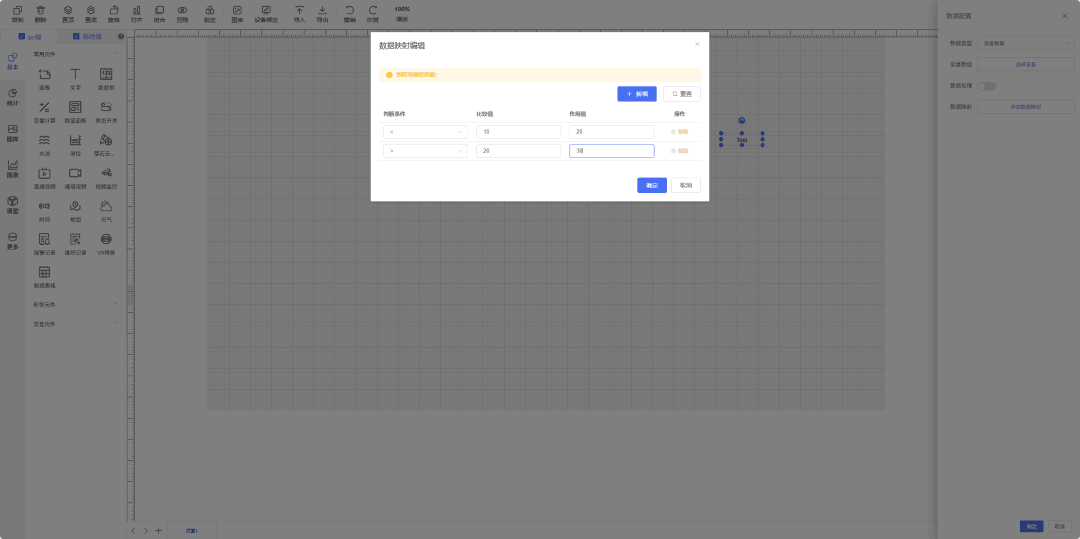
Task: Pick the 变量计算 variable calculation component
Action: click(44, 112)
